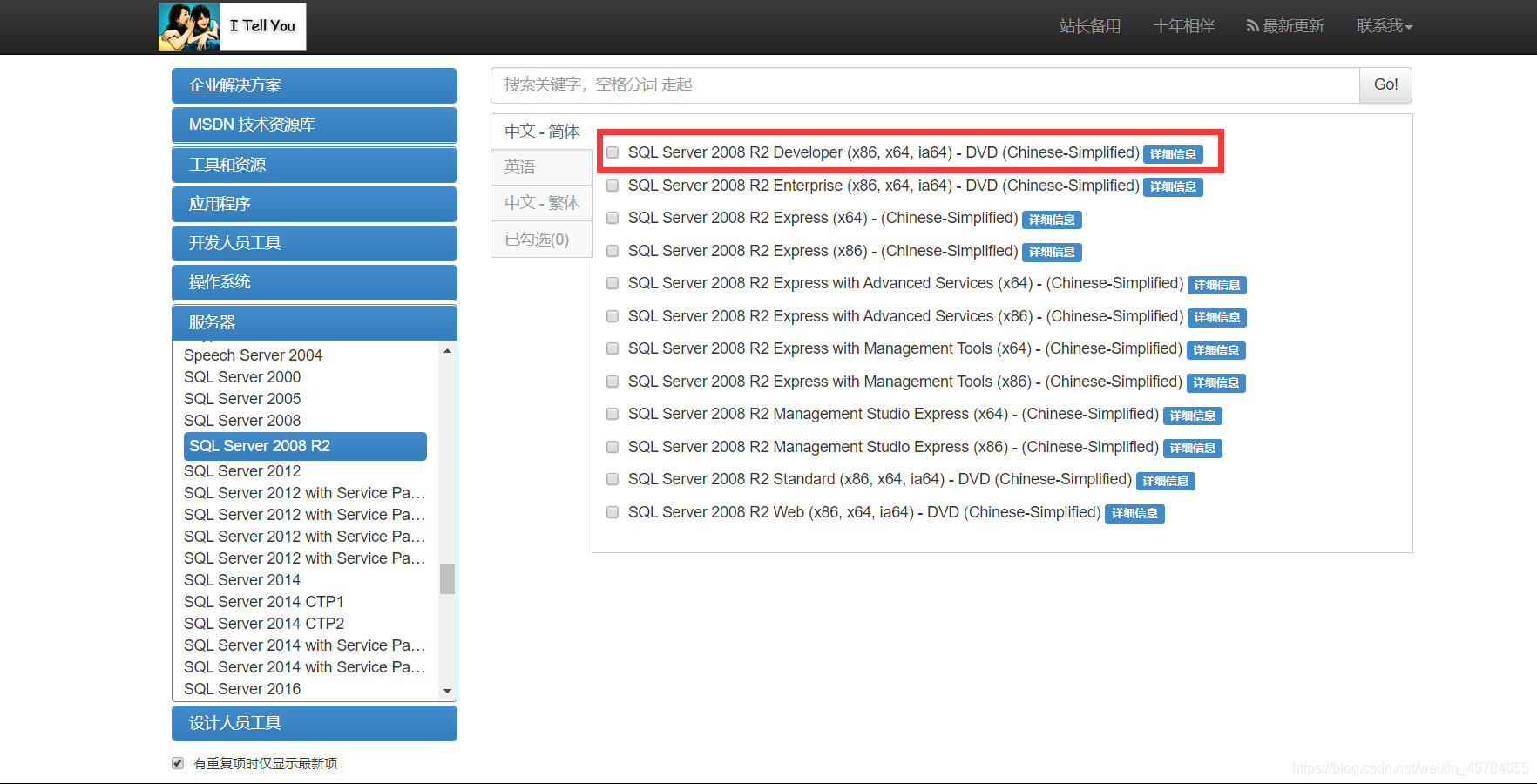Expand the 工具和资源 category panel
Image resolution: width=1537 pixels, height=784 pixels.
click(315, 165)
